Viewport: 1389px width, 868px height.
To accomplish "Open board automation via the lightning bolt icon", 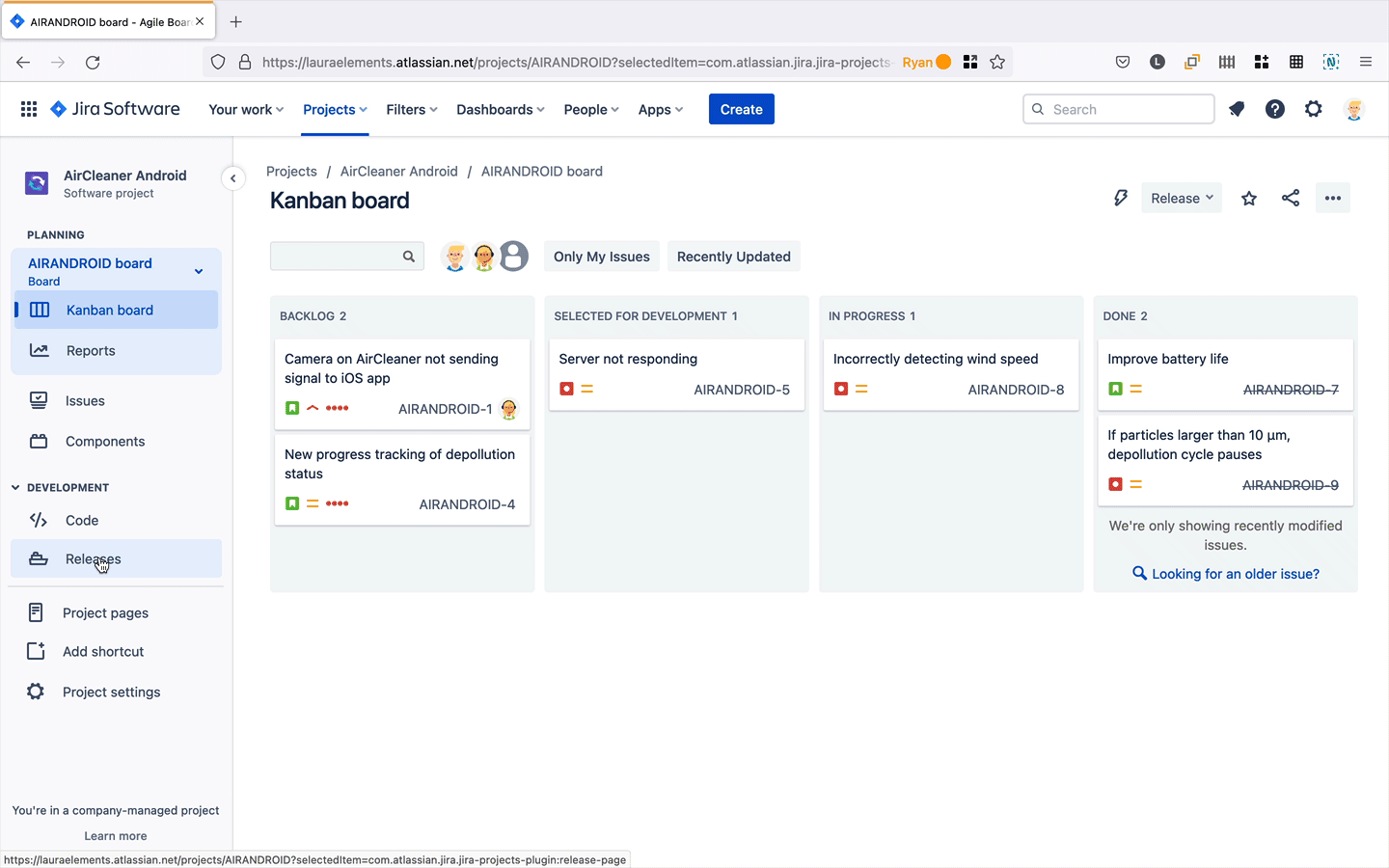I will click(1121, 197).
